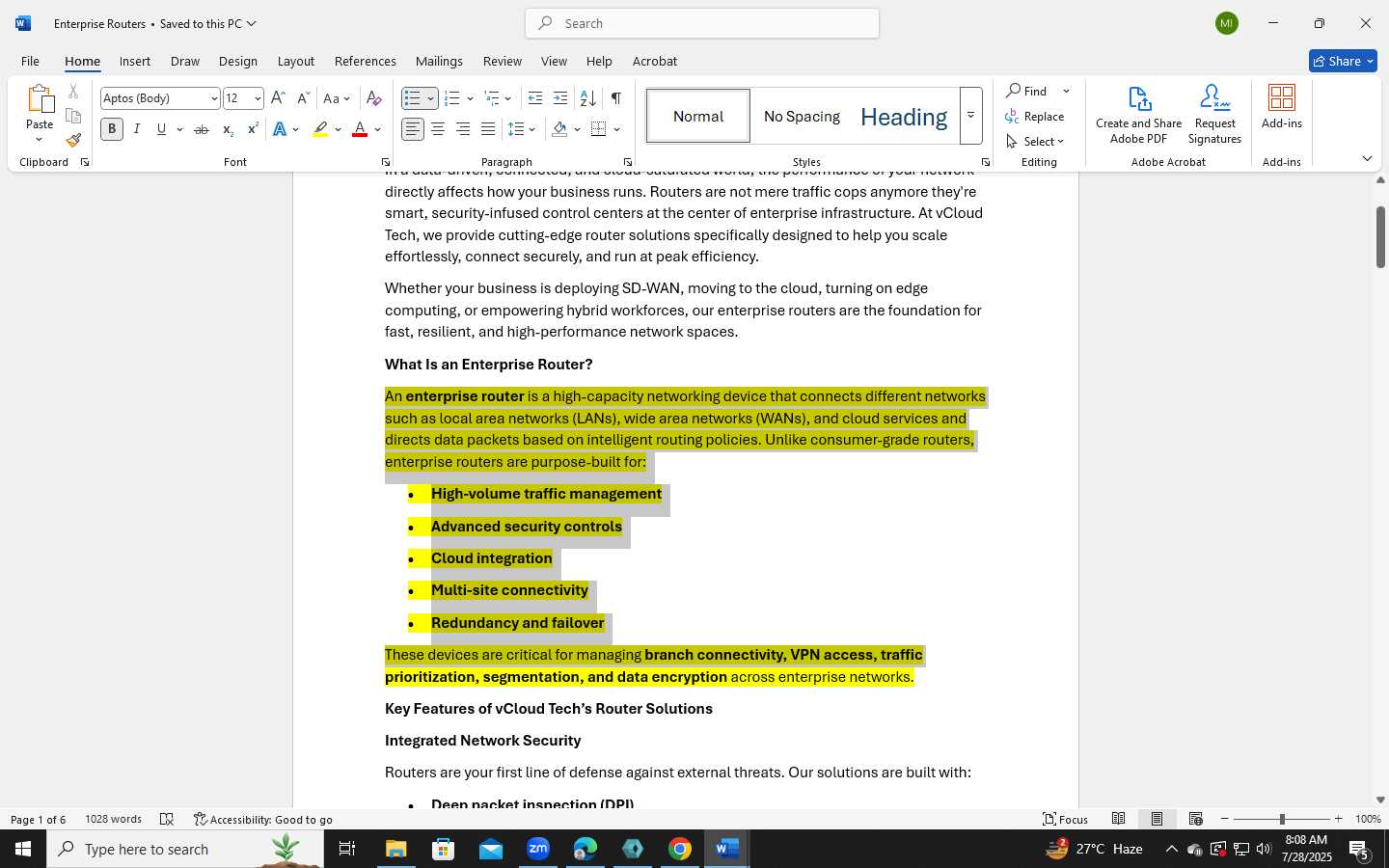The image size is (1389, 868).
Task: Sort the selected text alphabetically
Action: (587, 98)
